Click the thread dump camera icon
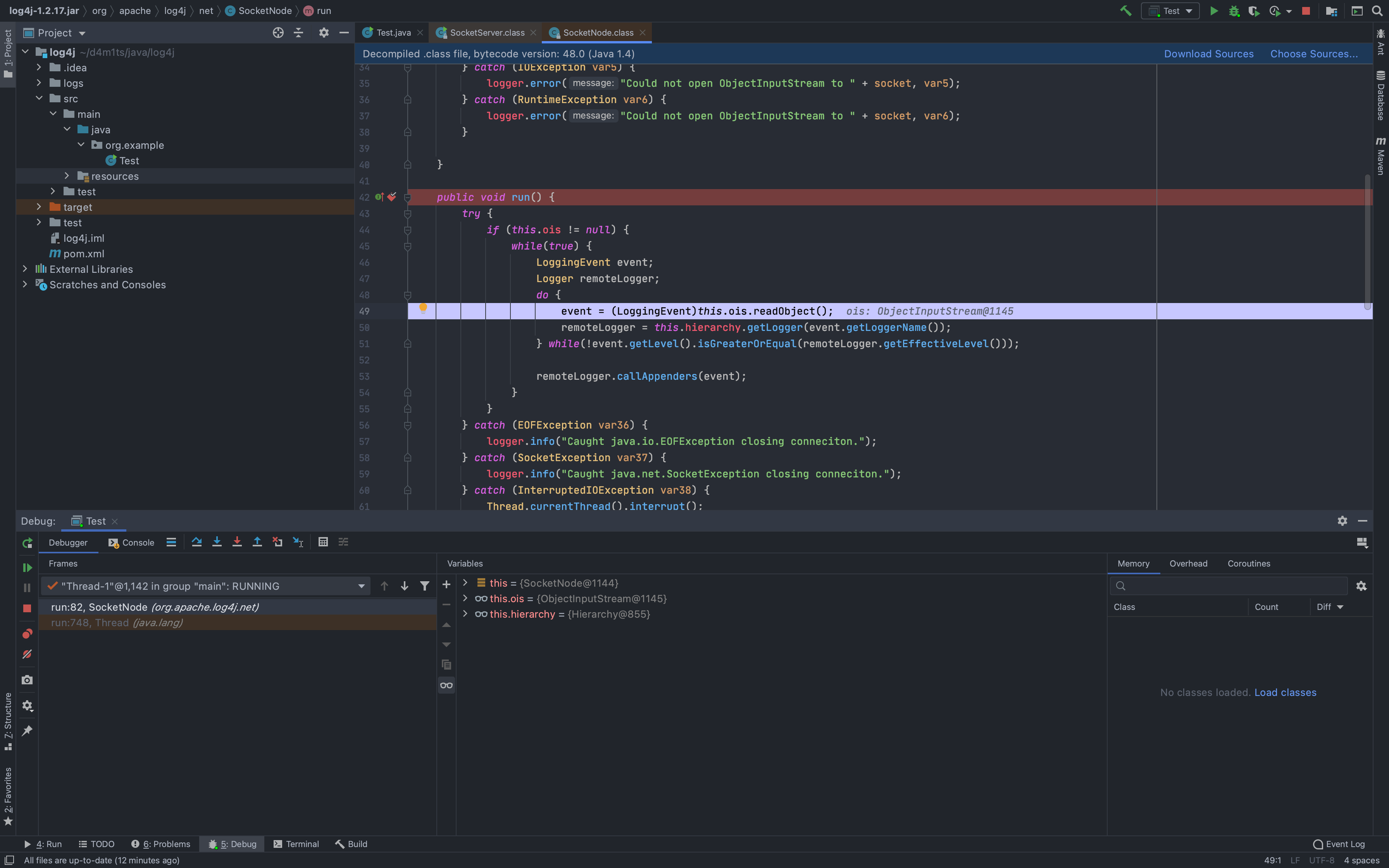 (x=27, y=680)
